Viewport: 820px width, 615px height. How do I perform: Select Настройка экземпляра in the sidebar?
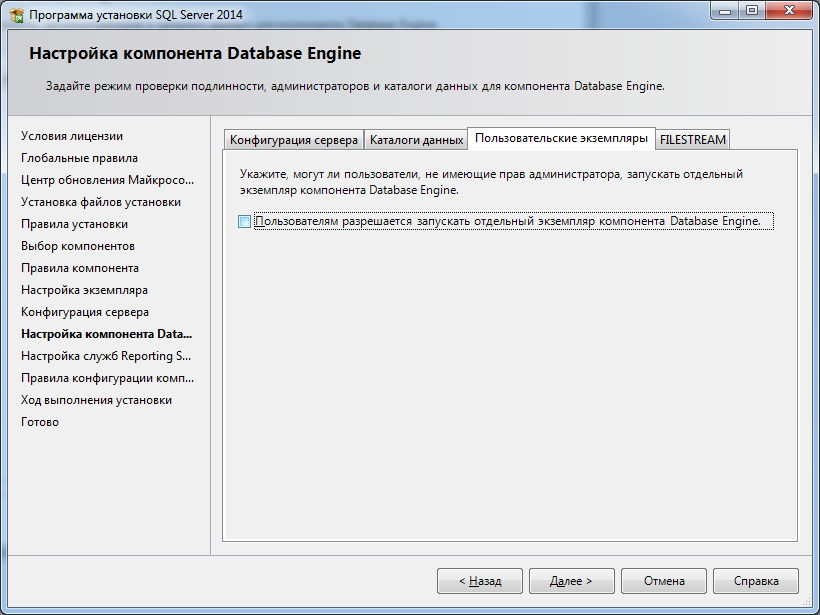(x=84, y=290)
